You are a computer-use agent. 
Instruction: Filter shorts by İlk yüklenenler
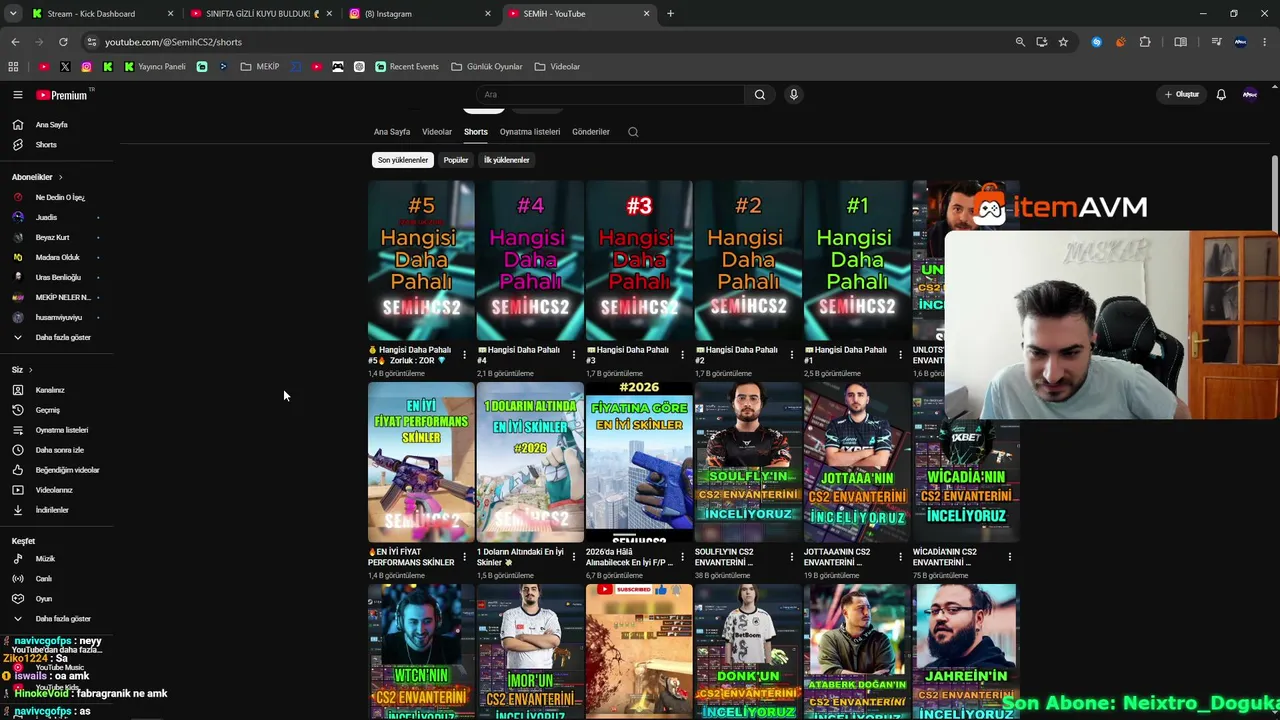tap(507, 160)
